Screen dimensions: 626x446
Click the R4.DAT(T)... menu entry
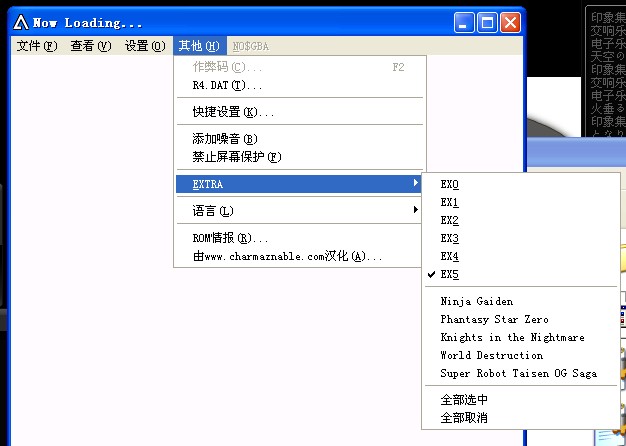click(299, 85)
